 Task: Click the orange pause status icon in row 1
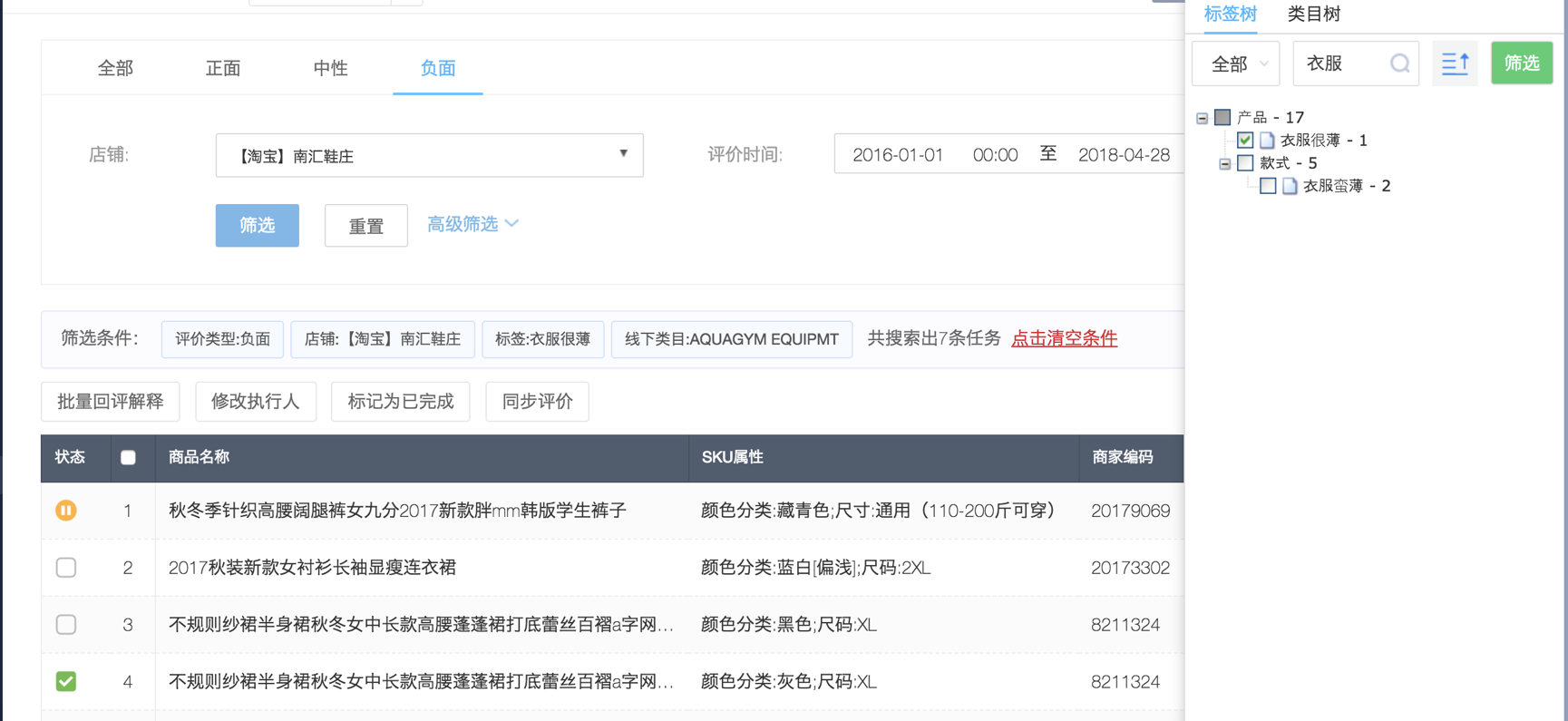[66, 511]
